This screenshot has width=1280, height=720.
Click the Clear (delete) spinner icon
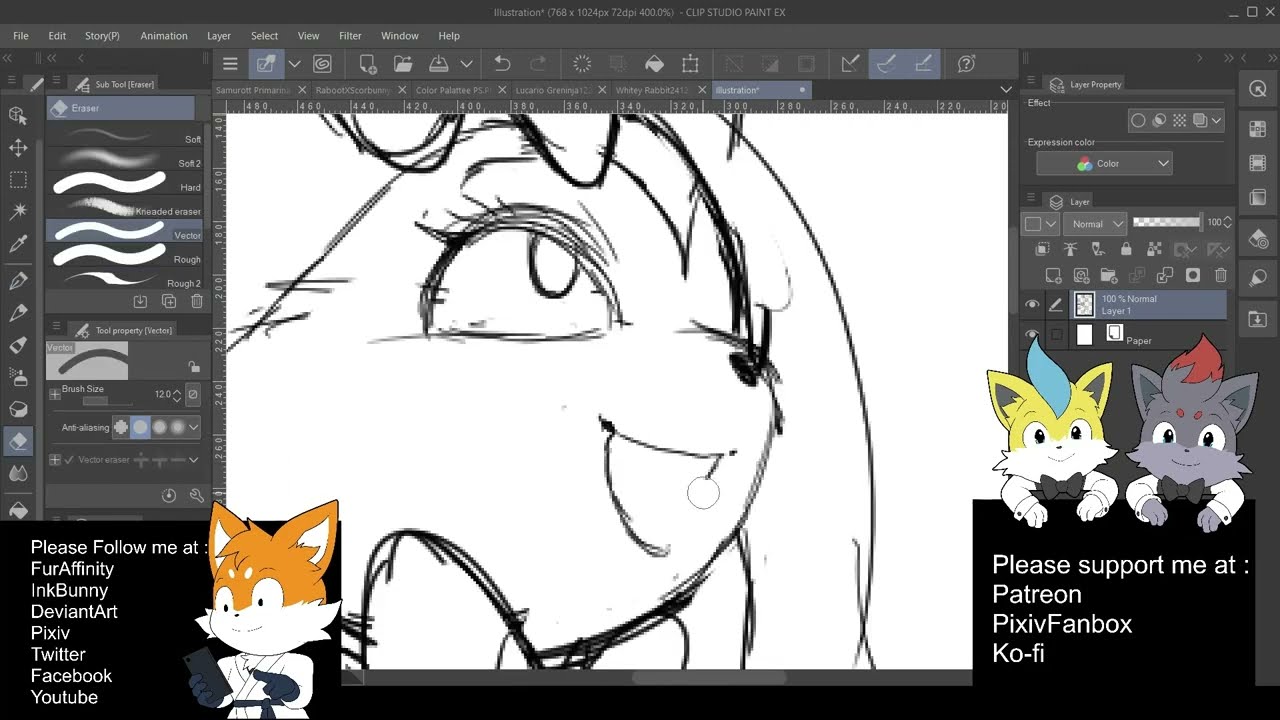pyautogui.click(x=582, y=64)
